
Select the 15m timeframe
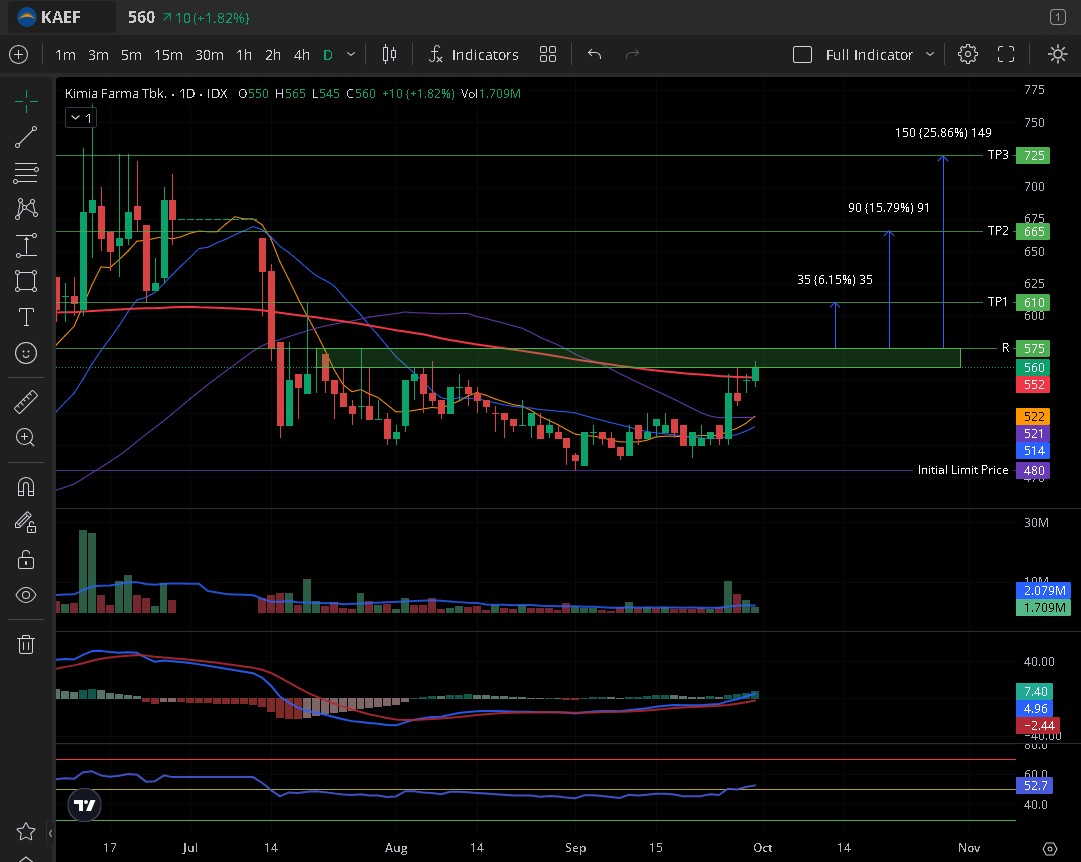pos(168,55)
